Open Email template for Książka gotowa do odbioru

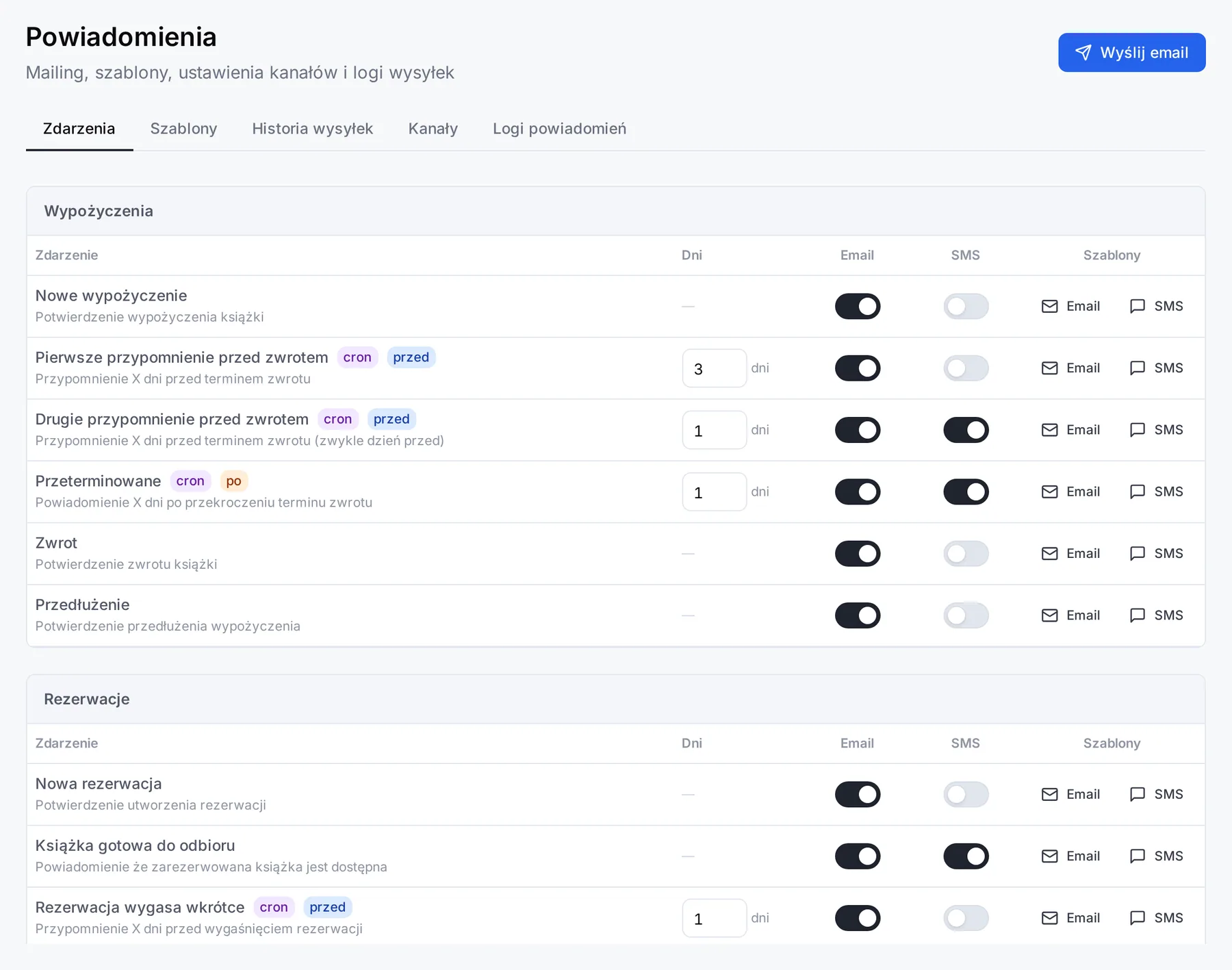(x=1070, y=856)
